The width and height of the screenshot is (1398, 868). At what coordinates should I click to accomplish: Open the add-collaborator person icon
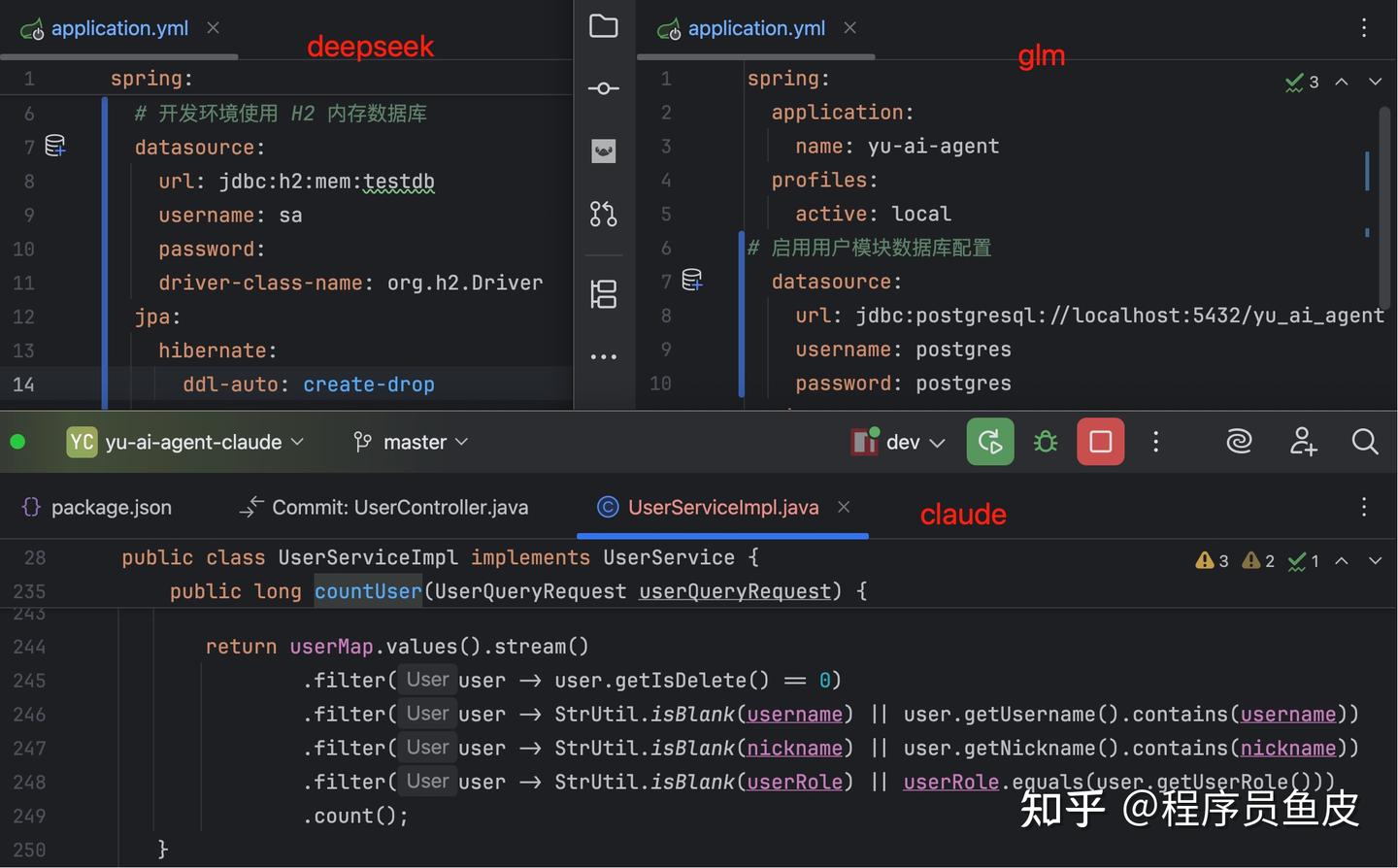[1303, 442]
